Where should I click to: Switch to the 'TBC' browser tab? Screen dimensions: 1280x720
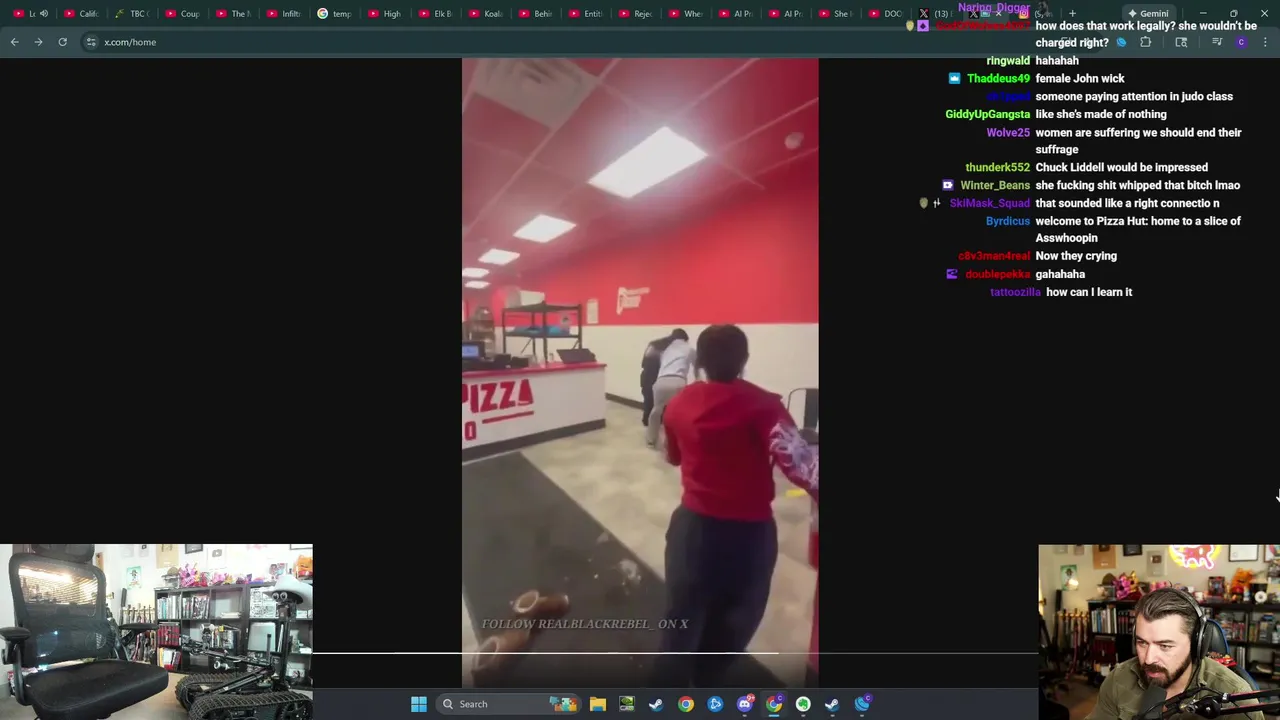point(132,14)
